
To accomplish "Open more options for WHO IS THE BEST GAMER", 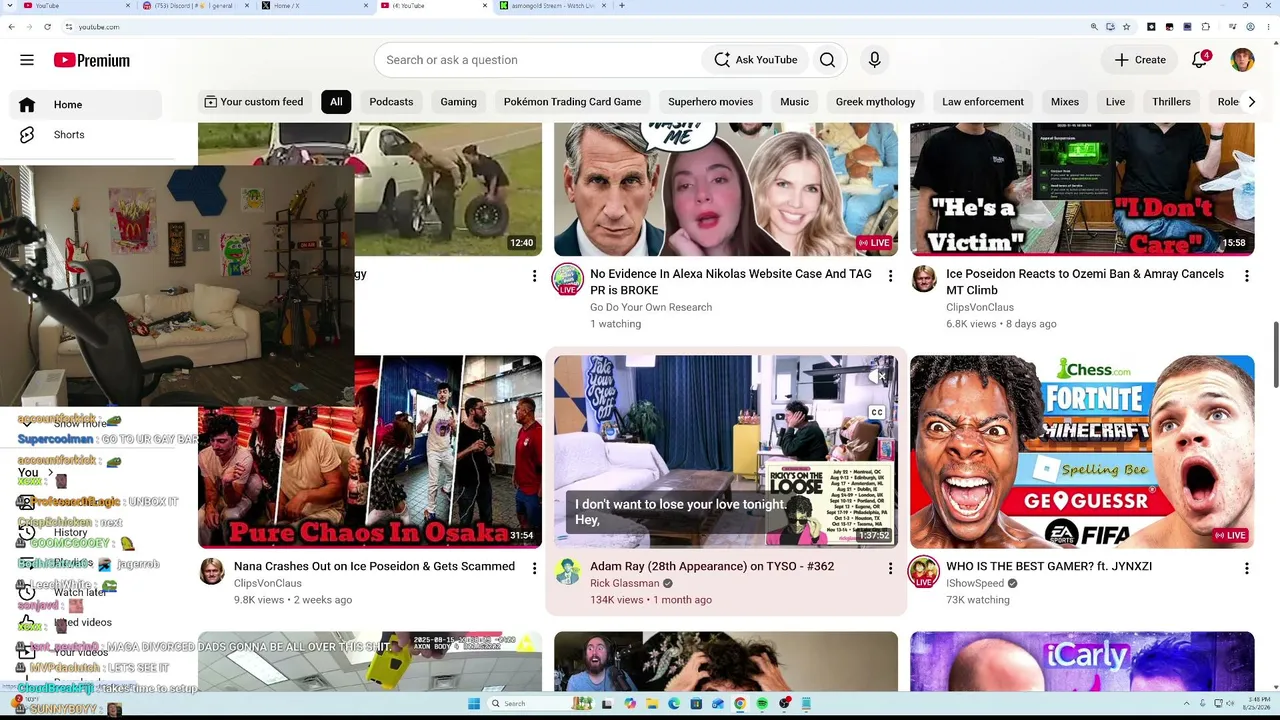I will click(1246, 568).
